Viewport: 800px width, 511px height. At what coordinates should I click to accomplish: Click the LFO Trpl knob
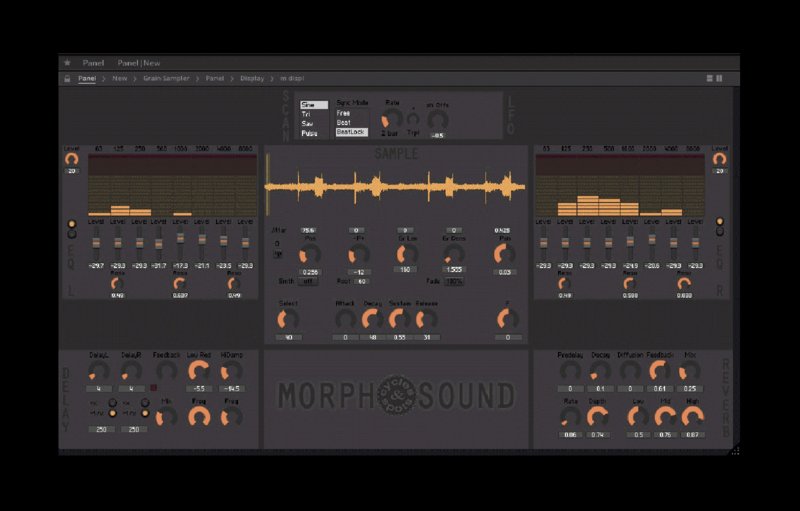click(413, 119)
